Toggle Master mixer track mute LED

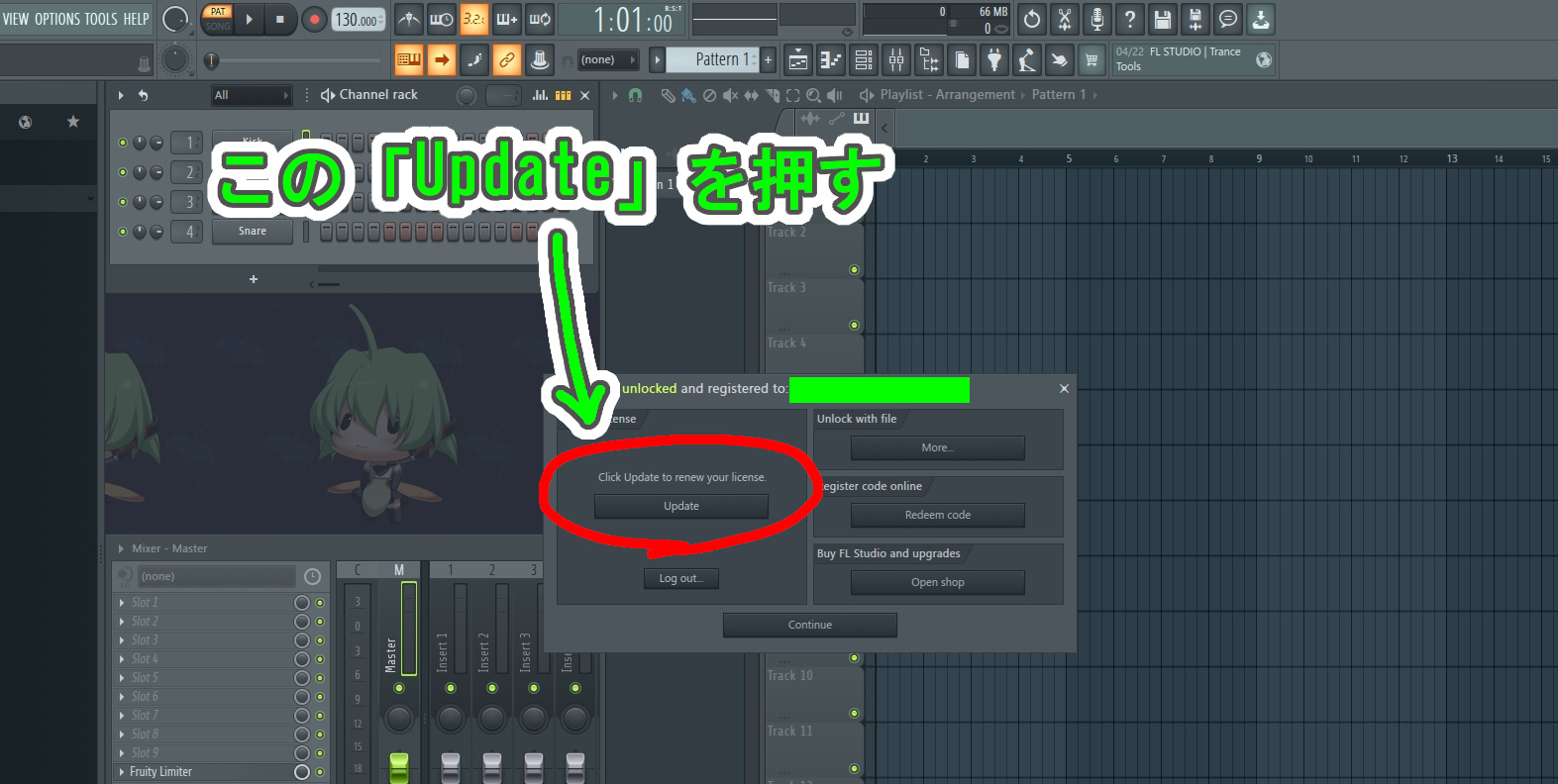point(399,688)
